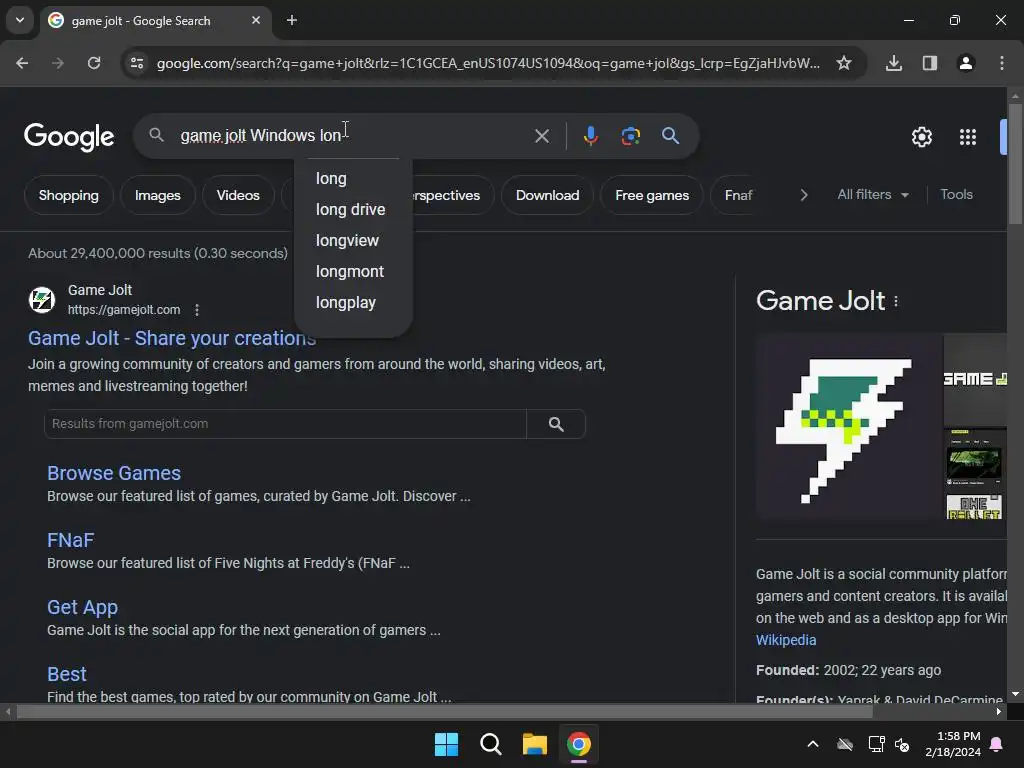Viewport: 1024px width, 768px height.
Task: Close the game jolt Google Search tab
Action: click(256, 20)
